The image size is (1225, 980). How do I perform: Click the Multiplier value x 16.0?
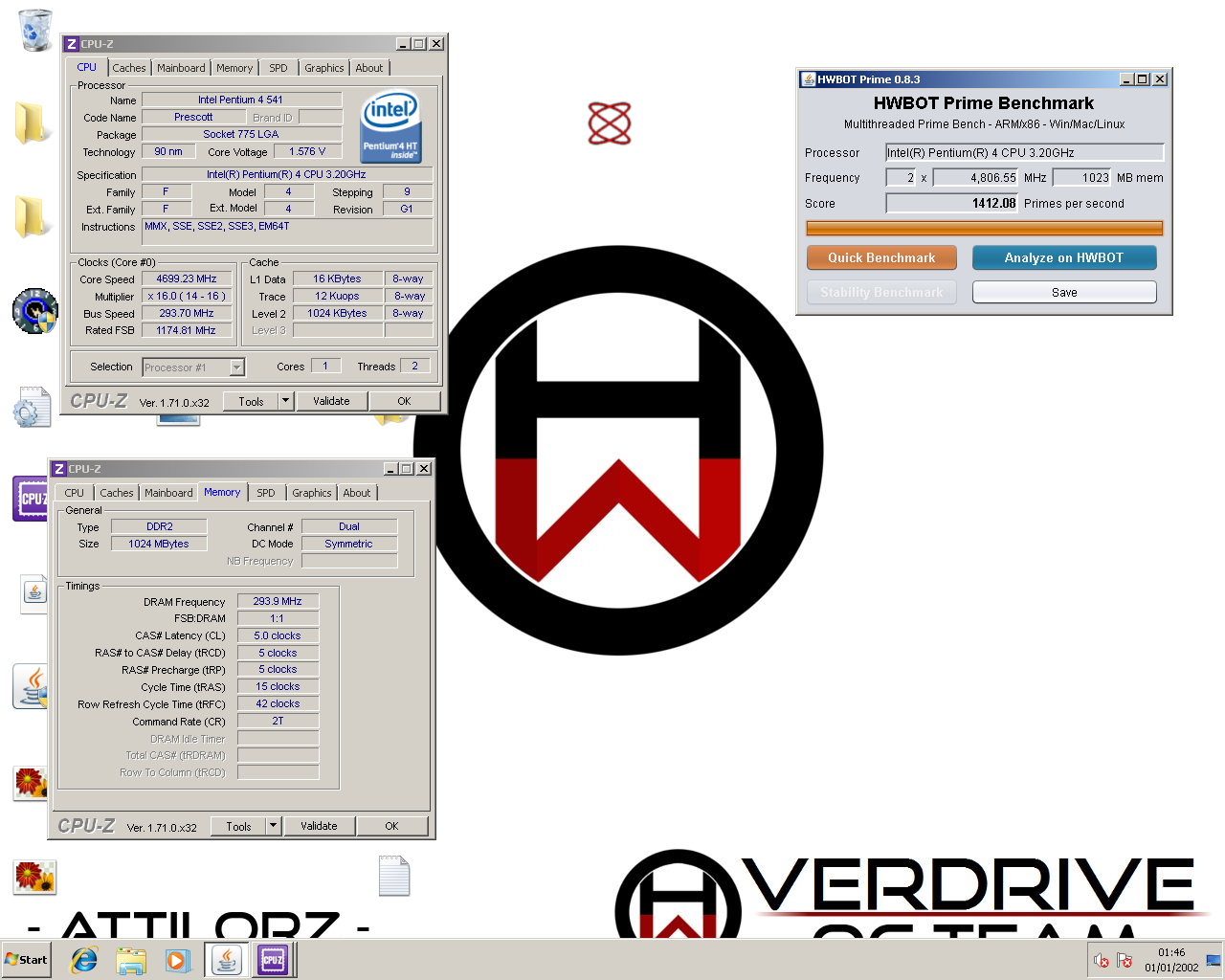click(187, 297)
